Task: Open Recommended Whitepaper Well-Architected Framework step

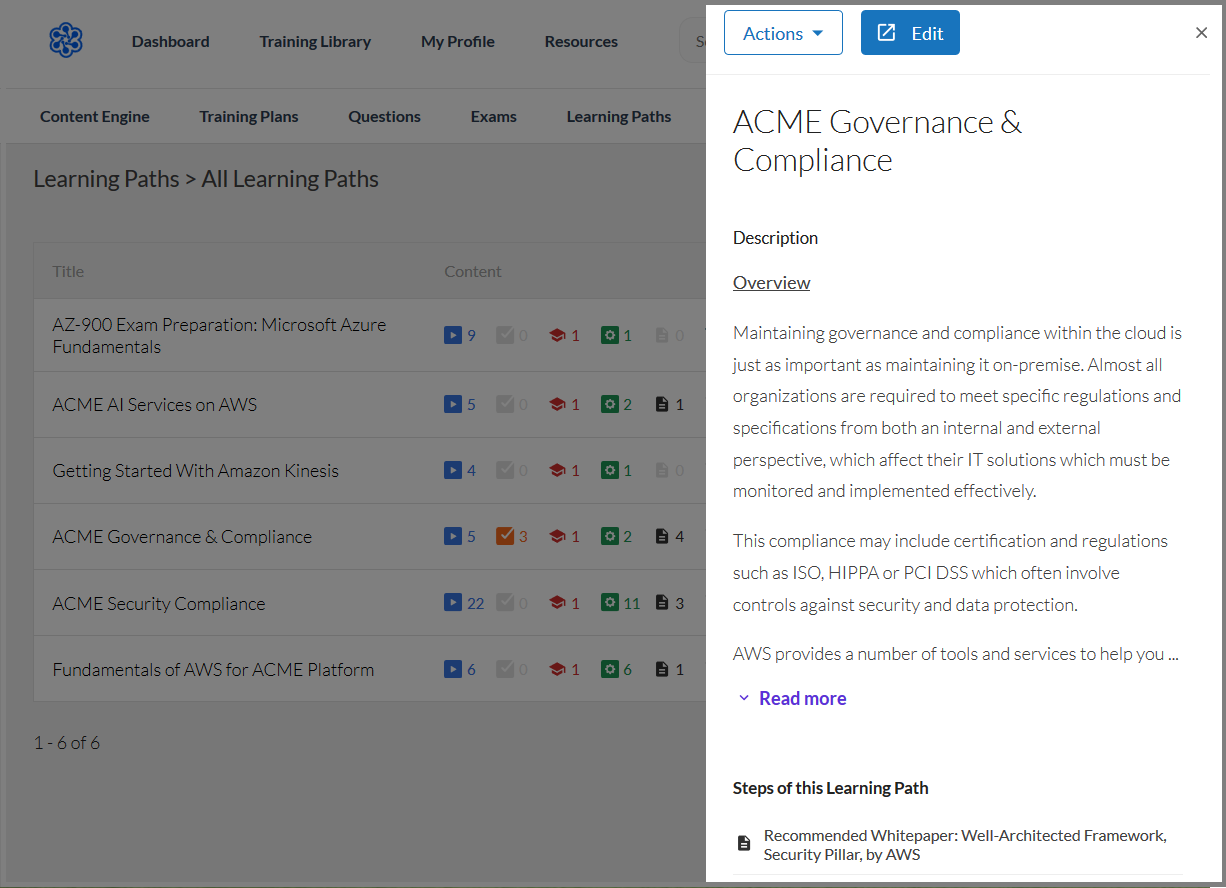Action: [x=965, y=845]
